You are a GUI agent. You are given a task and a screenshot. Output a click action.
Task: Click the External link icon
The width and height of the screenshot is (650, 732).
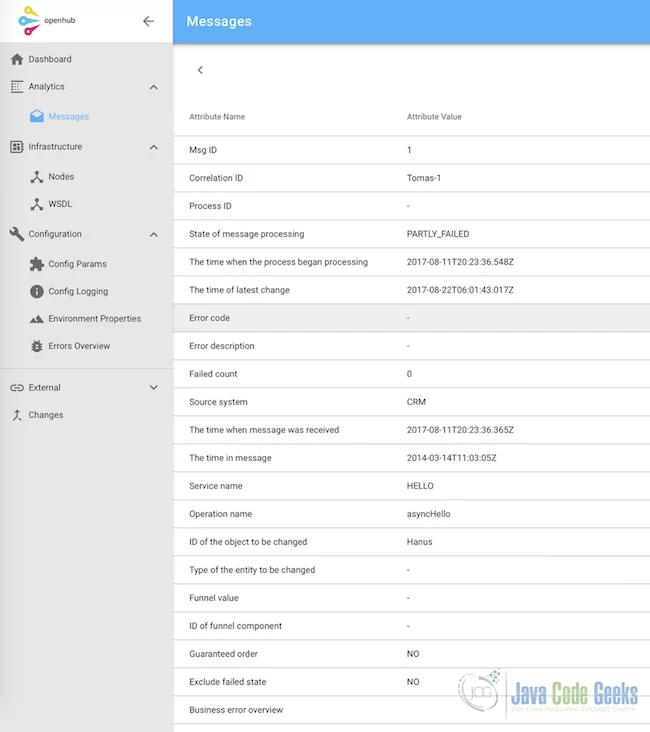click(17, 387)
